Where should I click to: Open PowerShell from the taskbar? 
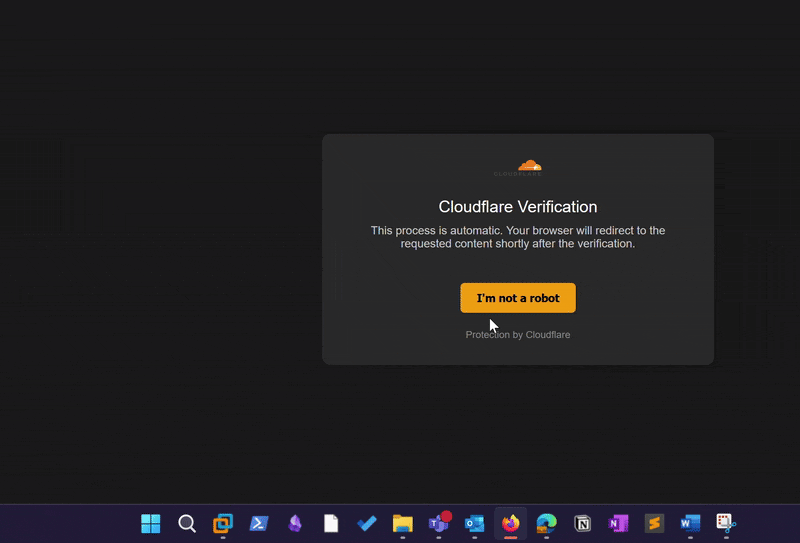[259, 523]
